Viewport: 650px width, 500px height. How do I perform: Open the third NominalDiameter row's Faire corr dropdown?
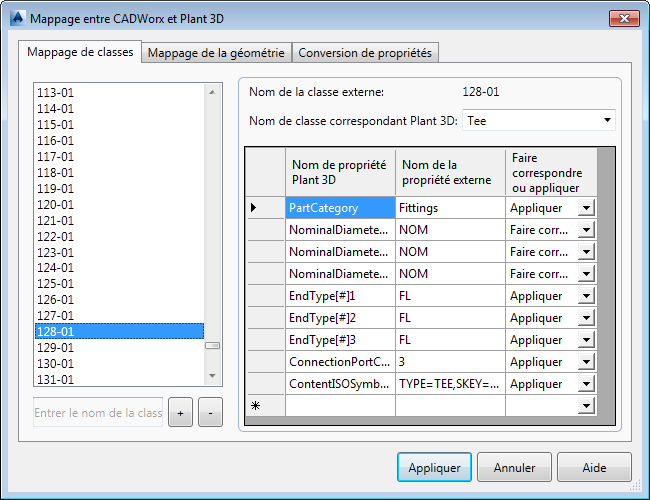click(x=586, y=274)
